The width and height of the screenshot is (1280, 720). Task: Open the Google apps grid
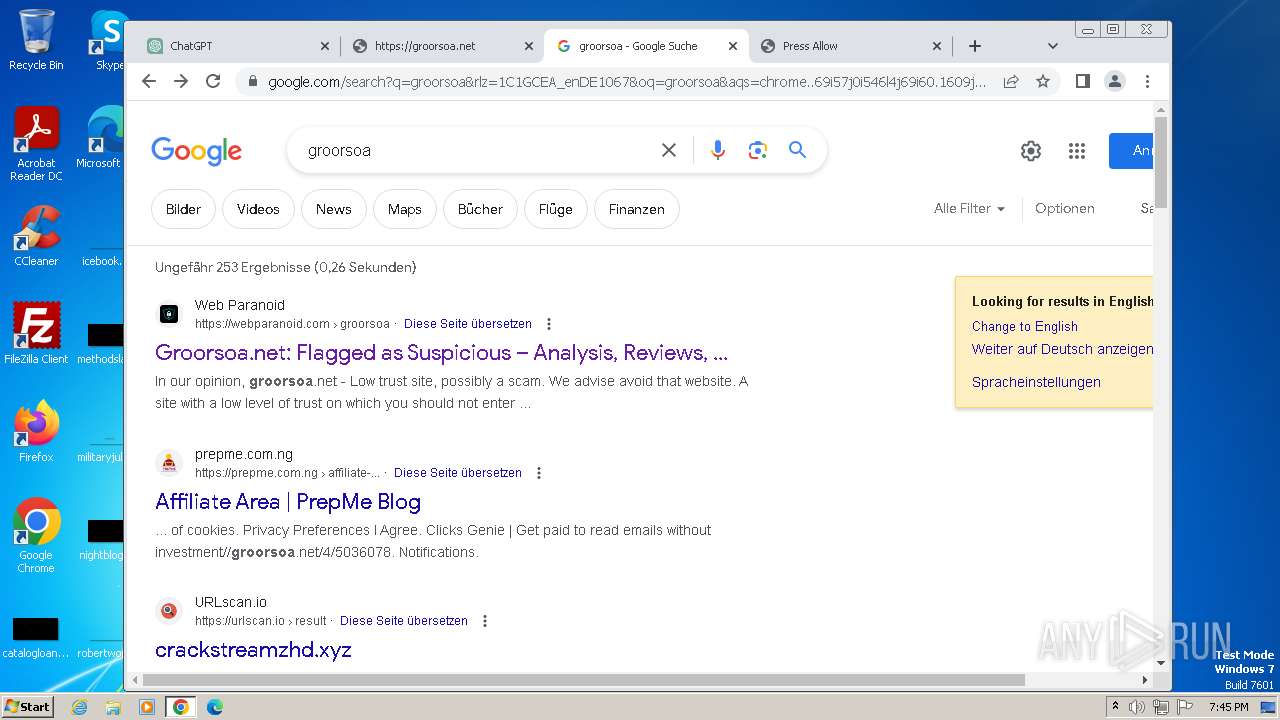pos(1077,151)
